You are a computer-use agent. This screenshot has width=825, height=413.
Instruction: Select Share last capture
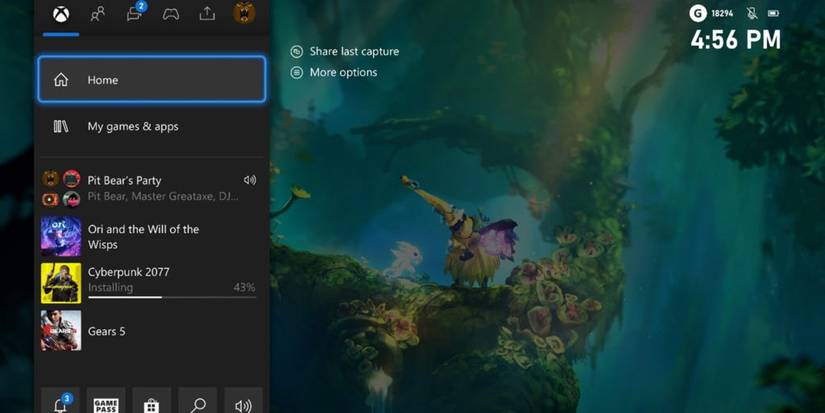point(345,52)
